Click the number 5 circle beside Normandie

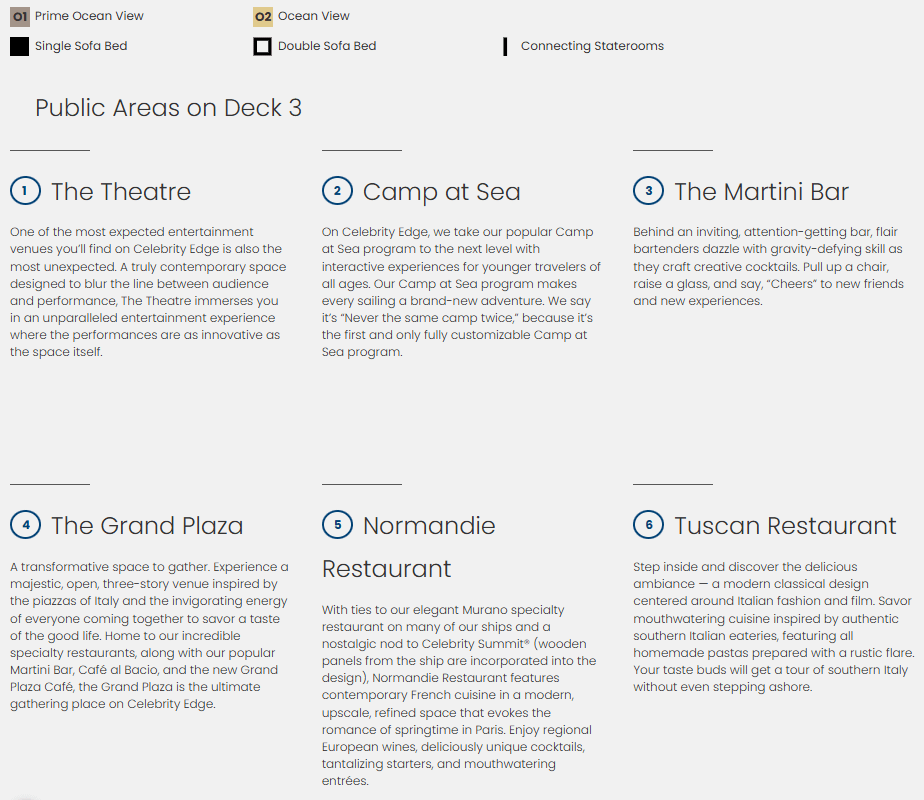tap(337, 525)
